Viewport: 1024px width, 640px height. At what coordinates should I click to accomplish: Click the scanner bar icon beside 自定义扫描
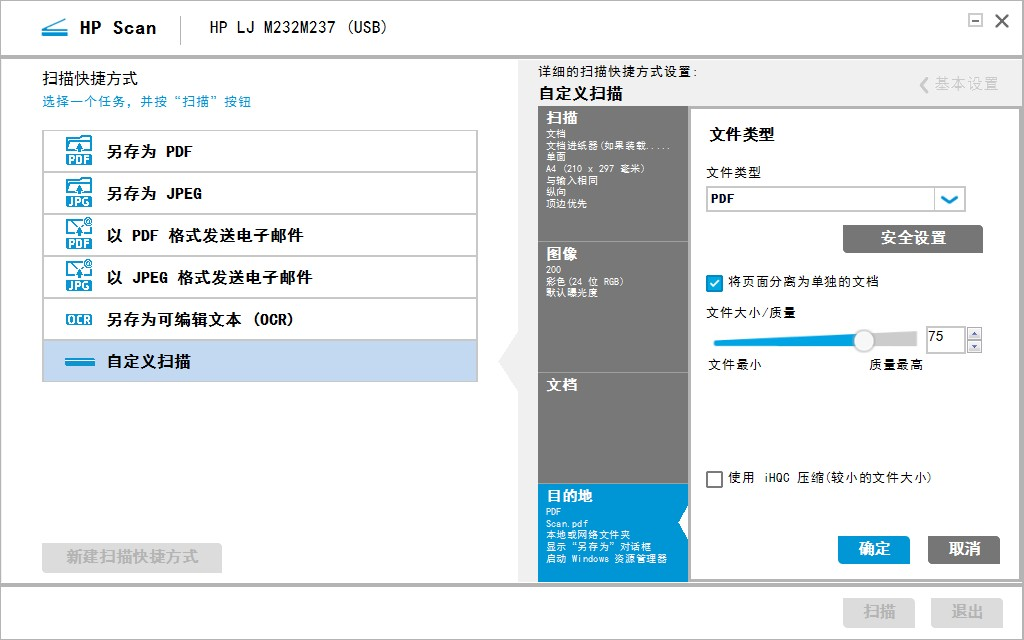click(80, 361)
